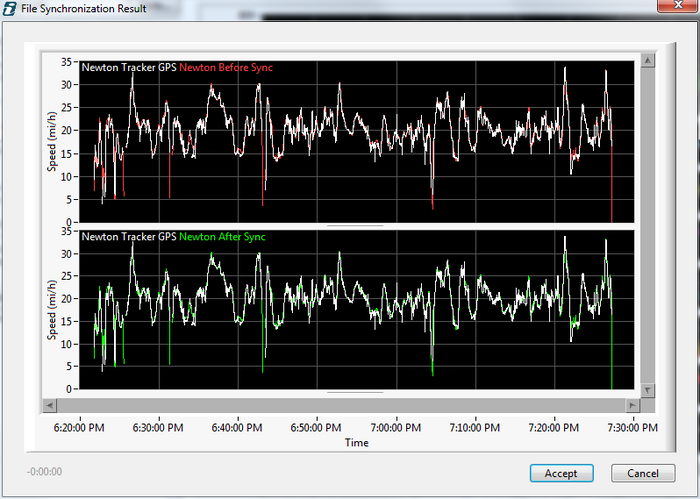Click the 7:00:00 PM time axis label
This screenshot has width=700, height=499.
coord(396,428)
